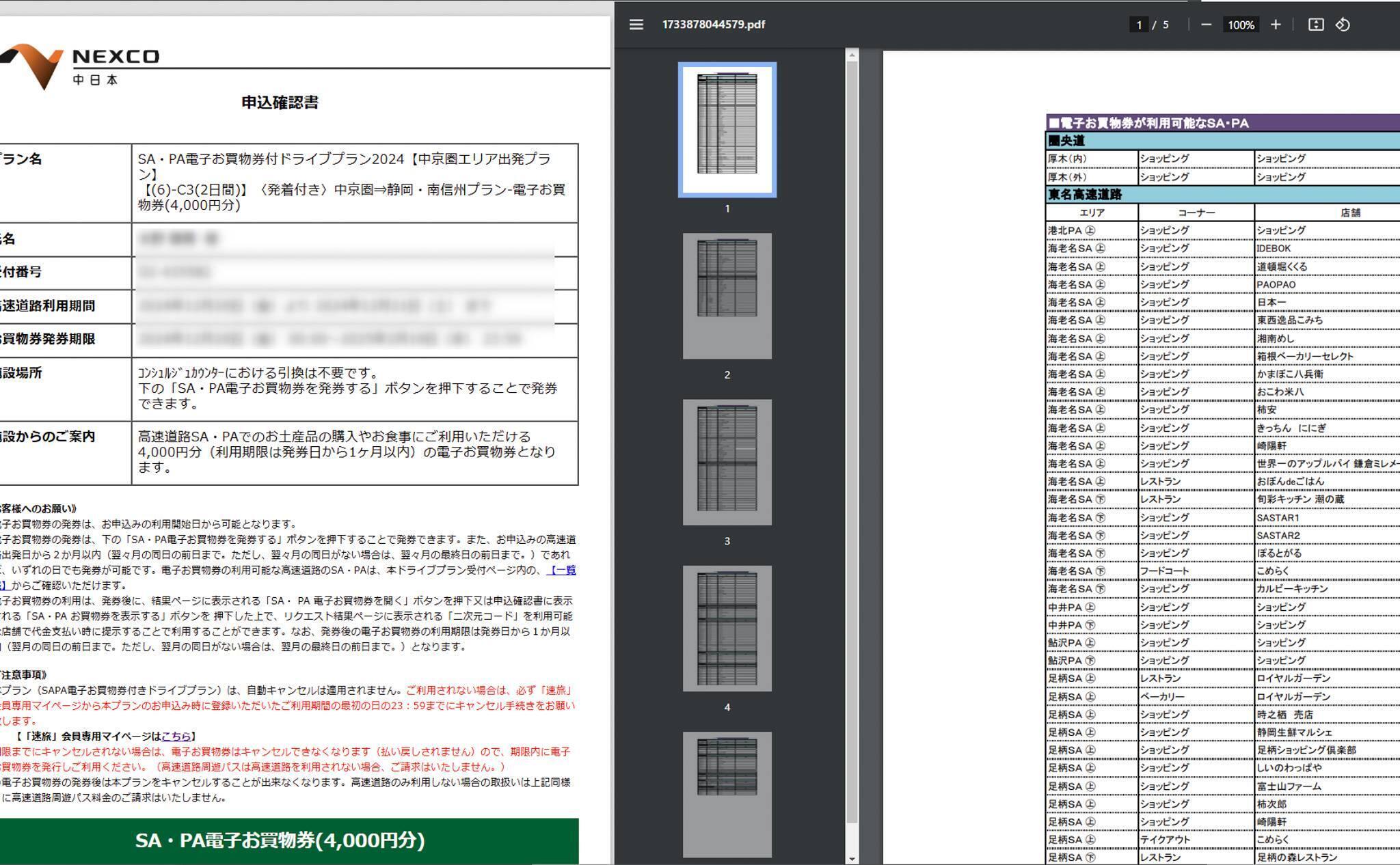Click the かまぼこ八兵衛 cell
This screenshot has width=1400, height=865.
pos(1328,374)
